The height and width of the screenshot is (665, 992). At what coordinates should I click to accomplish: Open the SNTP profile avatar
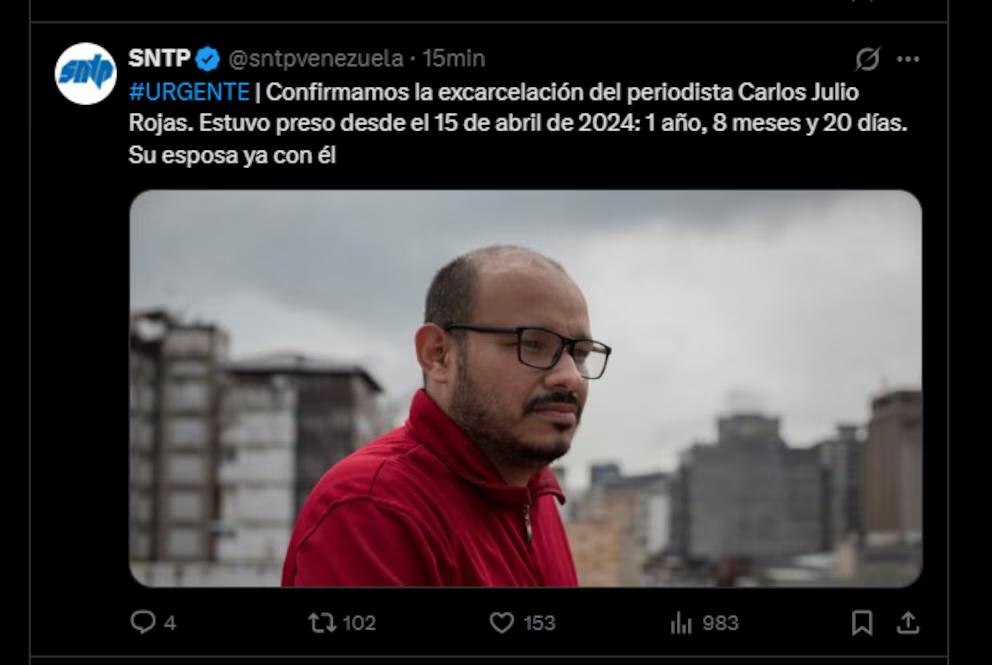click(x=86, y=73)
